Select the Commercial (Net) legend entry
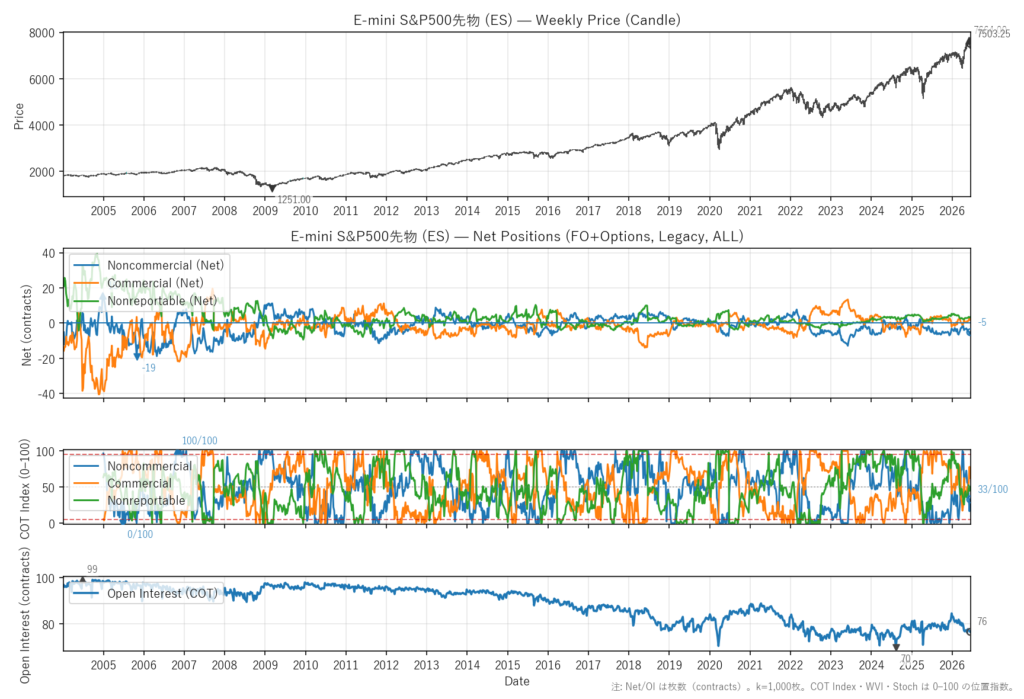 click(x=155, y=283)
